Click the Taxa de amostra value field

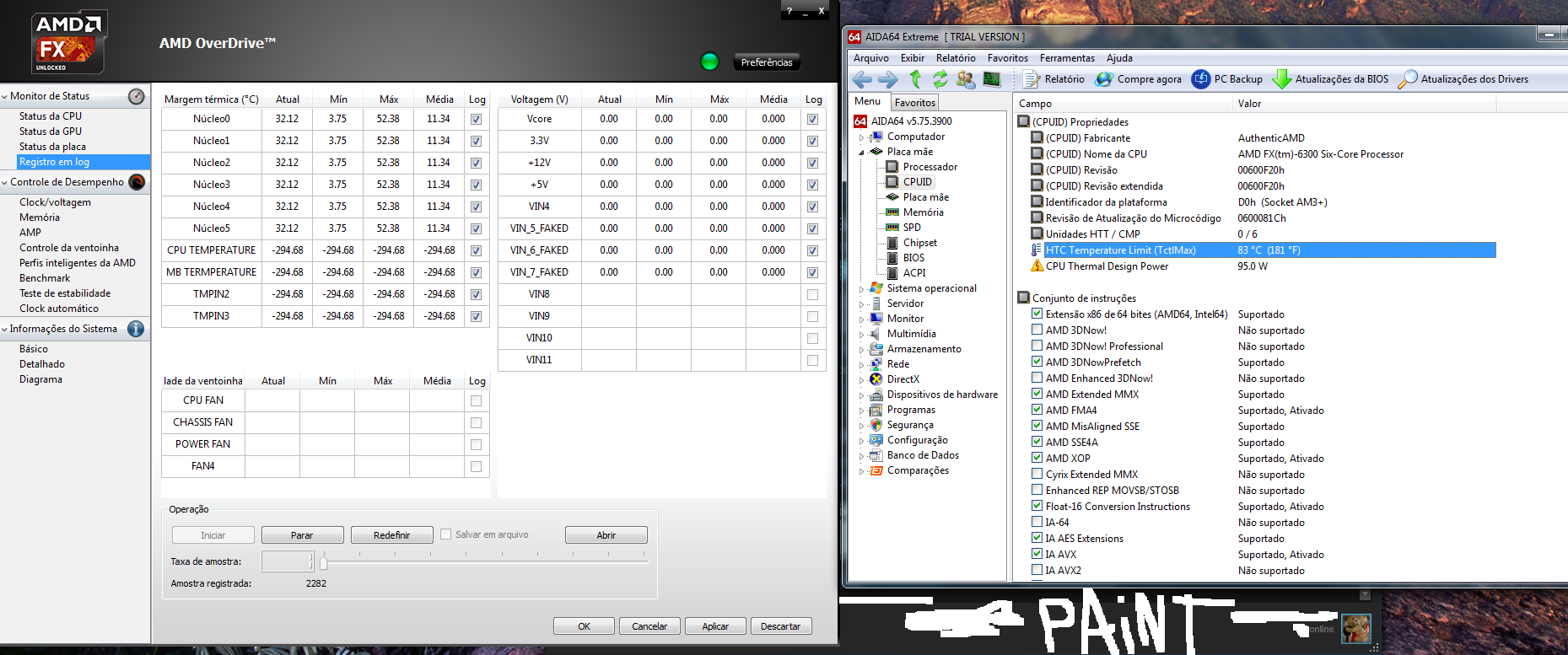[288, 561]
